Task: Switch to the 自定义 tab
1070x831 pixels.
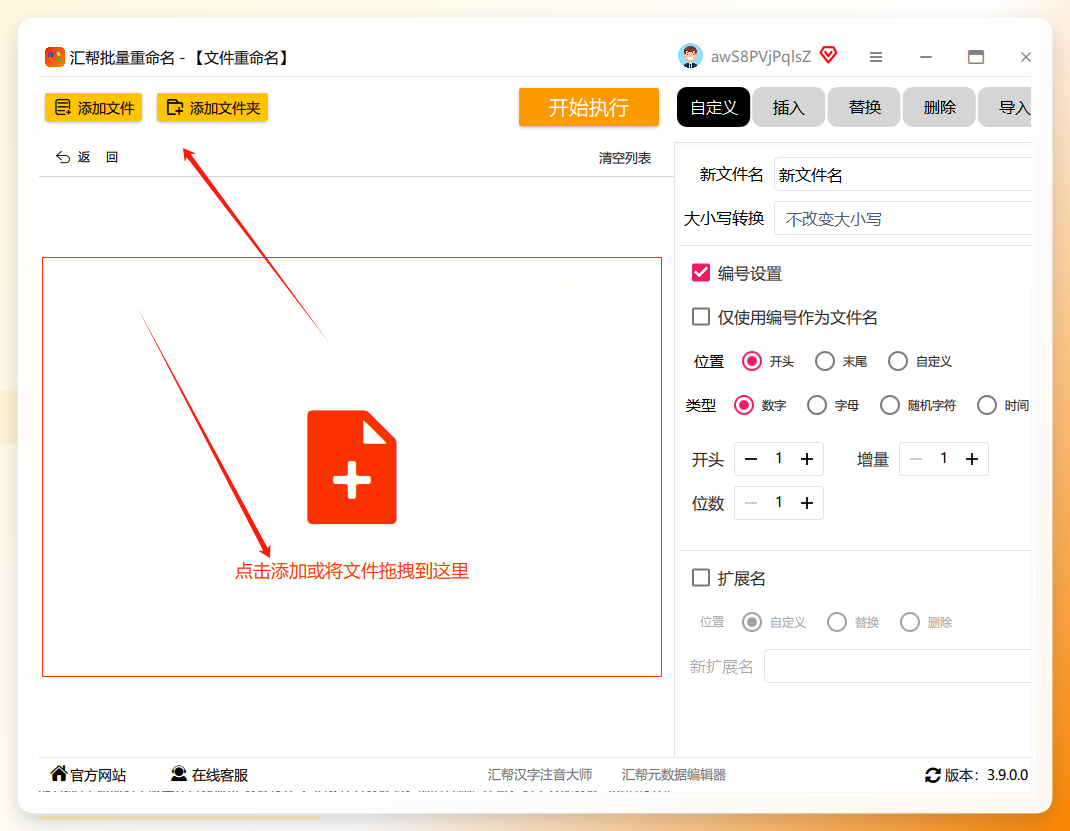Action: pos(713,107)
